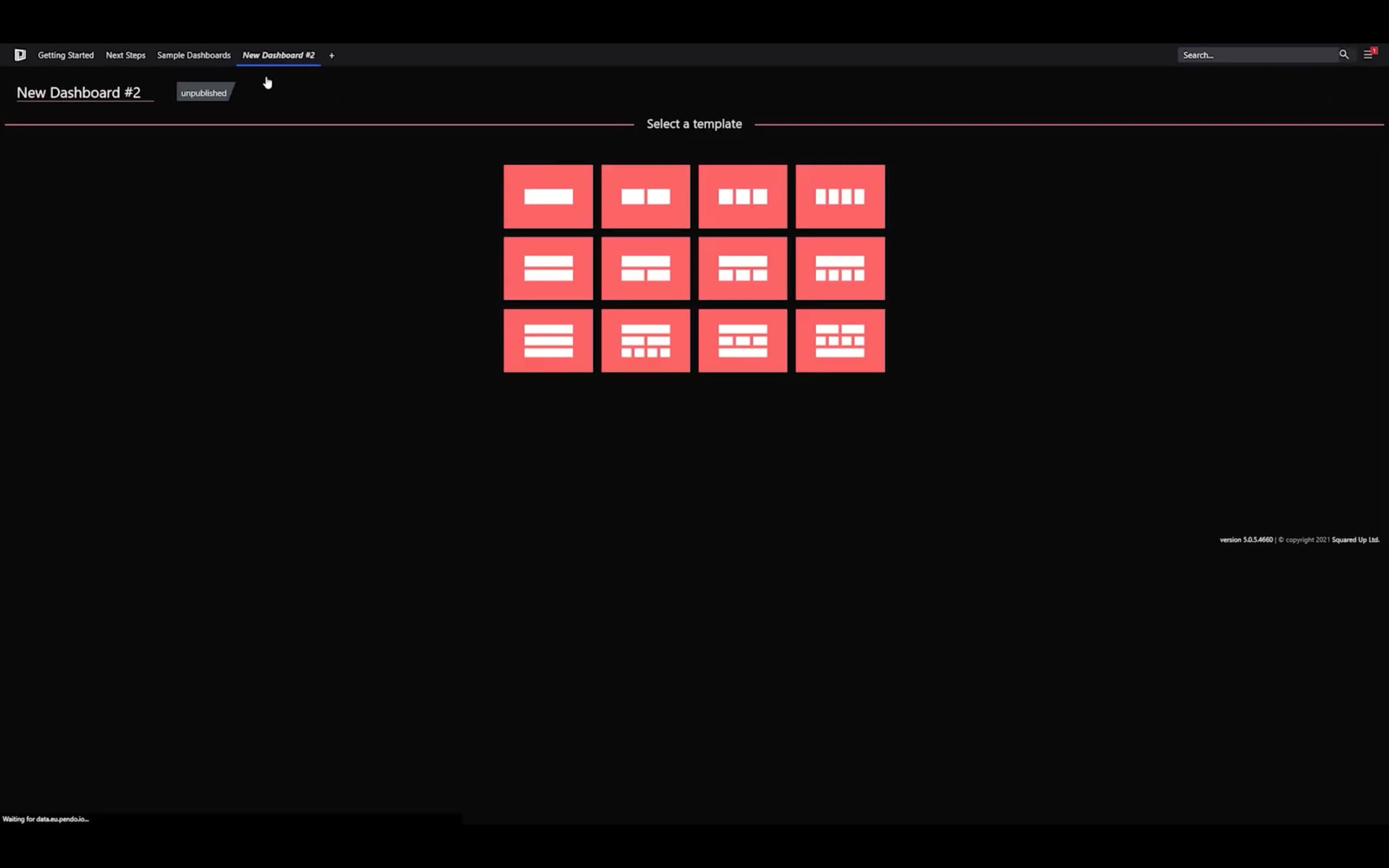The image size is (1389, 868).
Task: Choose template with one row above three columns
Action: pyautogui.click(x=743, y=268)
